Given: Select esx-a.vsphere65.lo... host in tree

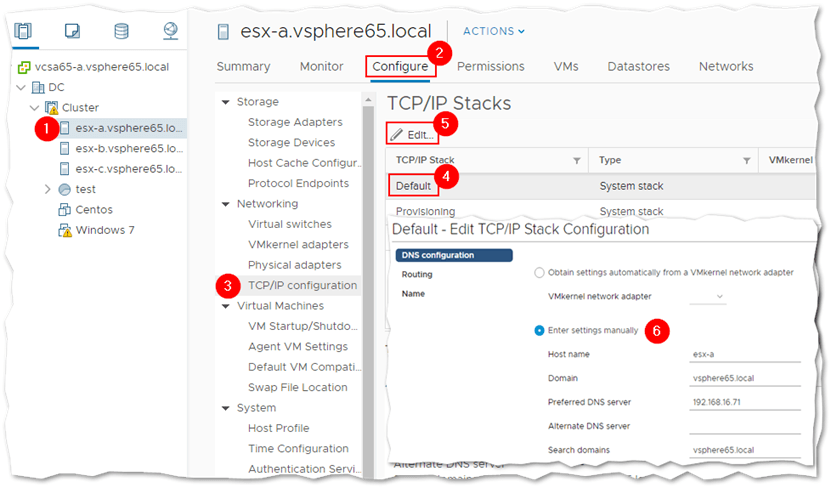Looking at the screenshot, I should [x=129, y=128].
